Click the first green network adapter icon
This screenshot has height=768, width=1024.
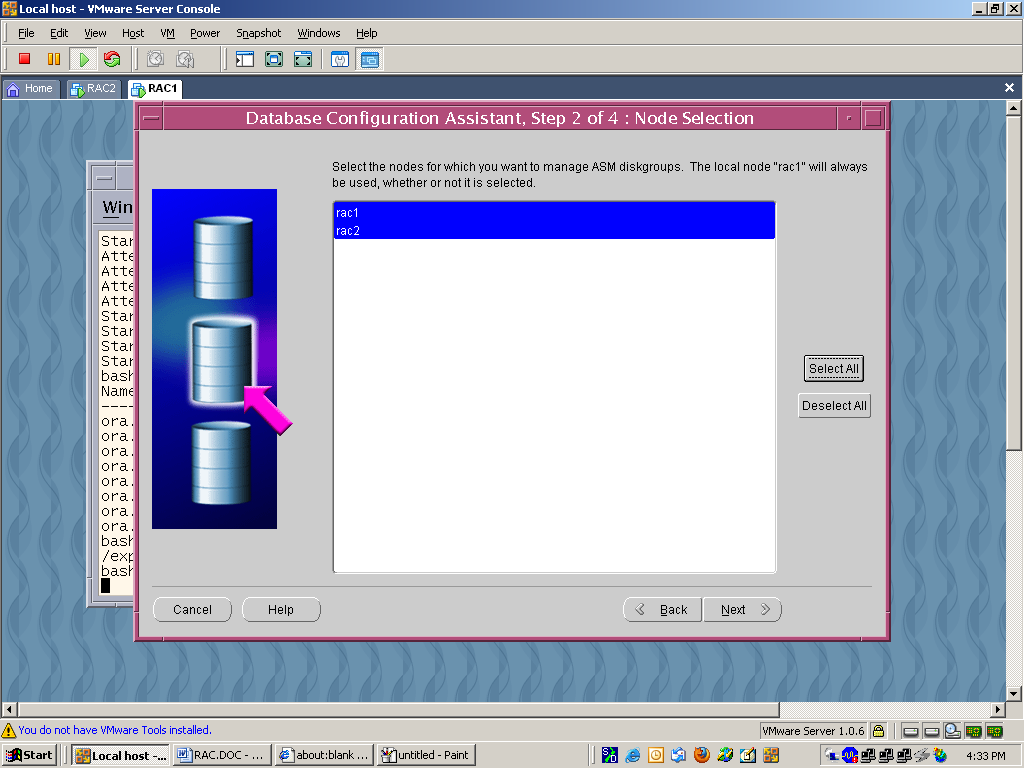[974, 731]
